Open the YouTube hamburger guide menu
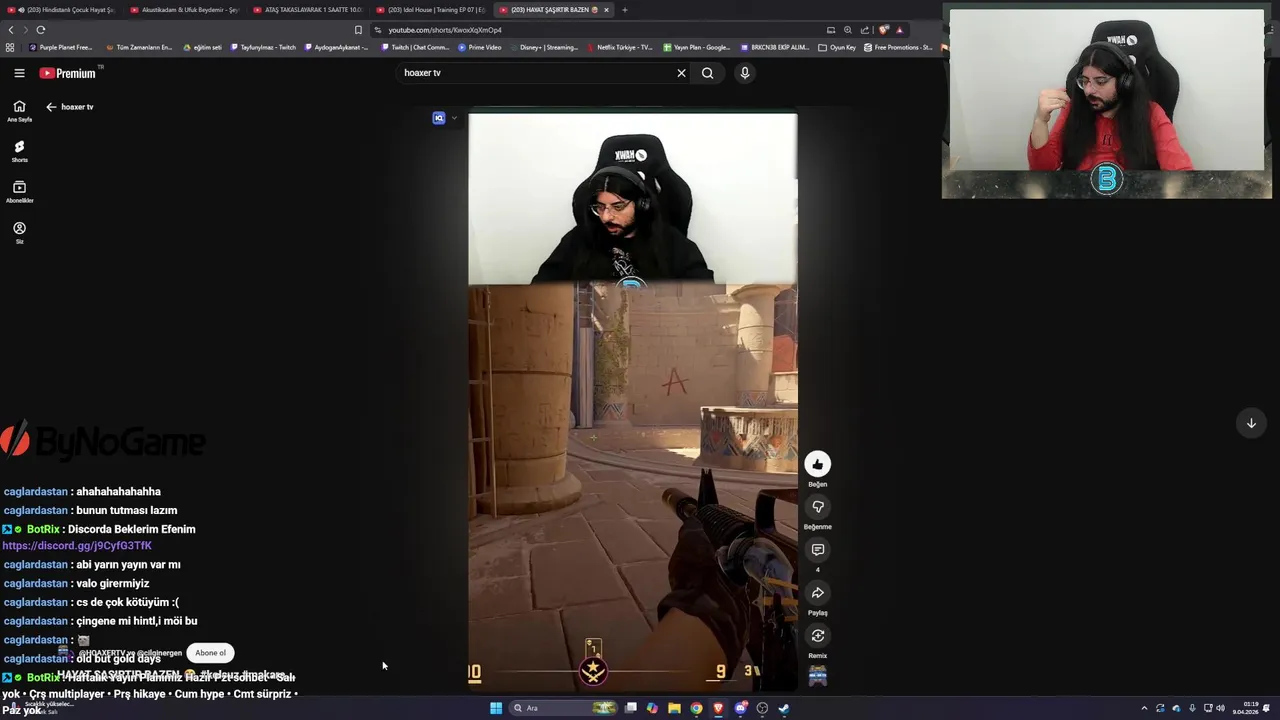The image size is (1280, 720). coord(19,73)
